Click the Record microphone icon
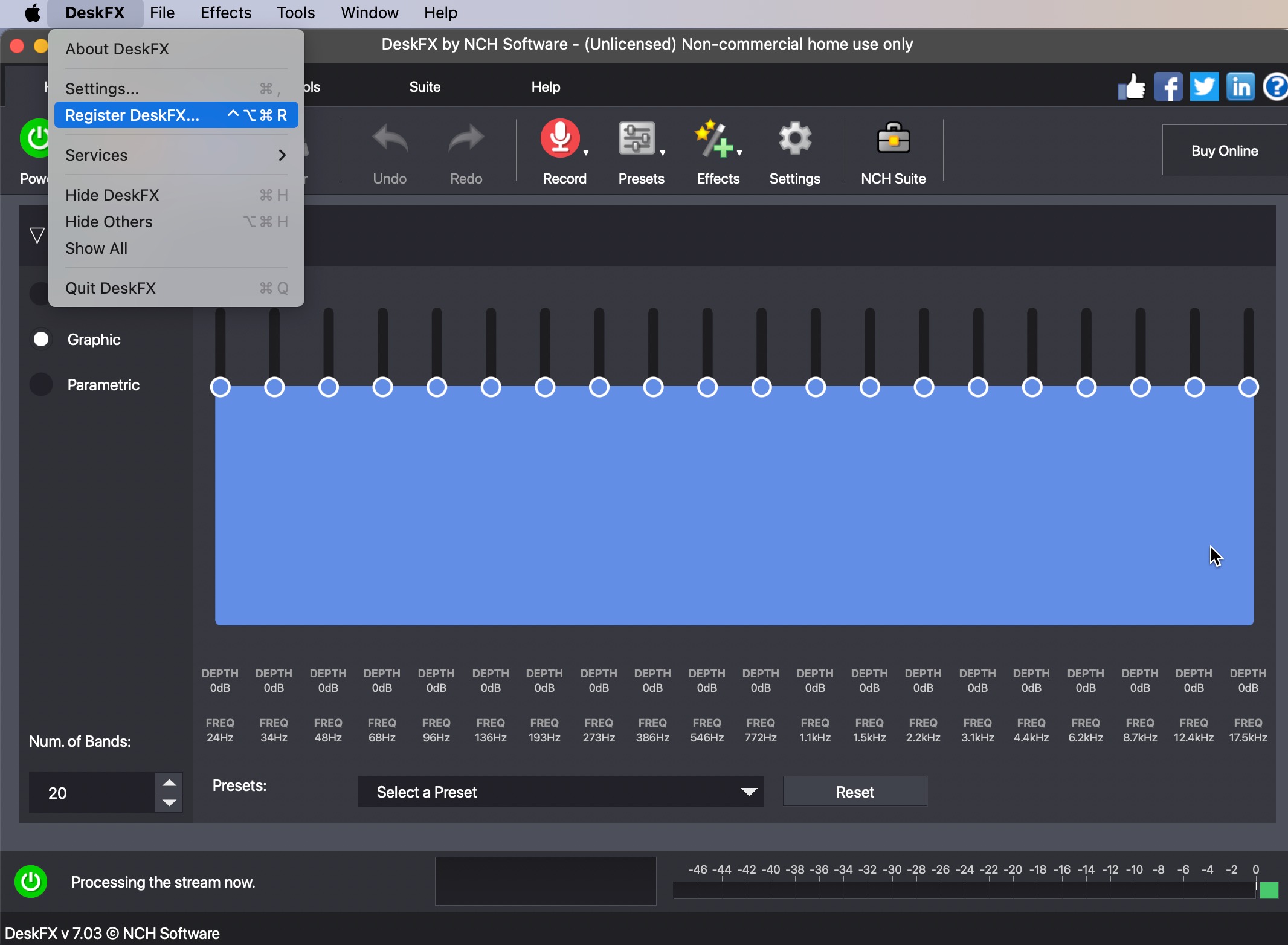Image resolution: width=1288 pixels, height=945 pixels. [x=560, y=140]
